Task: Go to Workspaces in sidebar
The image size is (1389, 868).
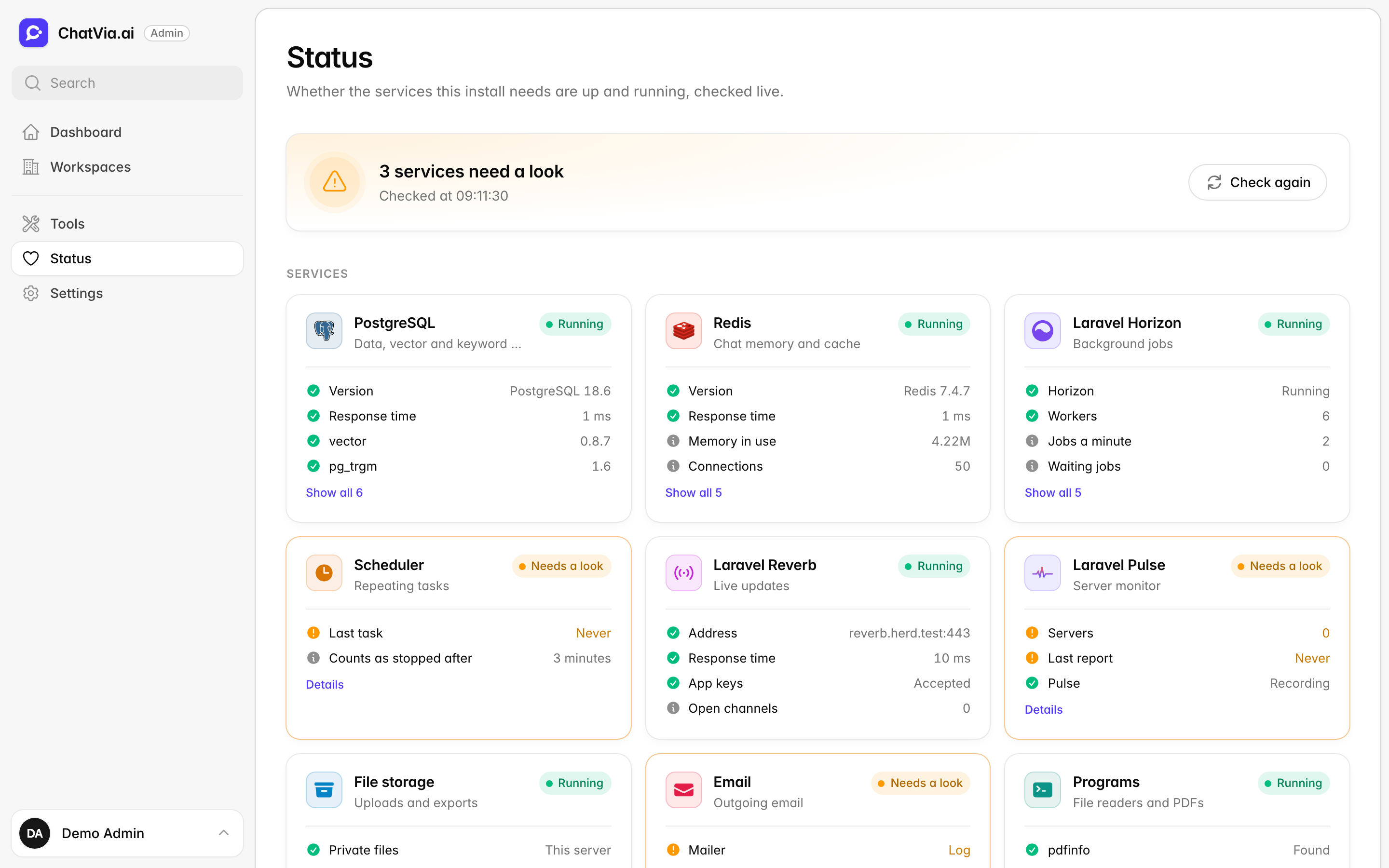Action: tap(127, 167)
